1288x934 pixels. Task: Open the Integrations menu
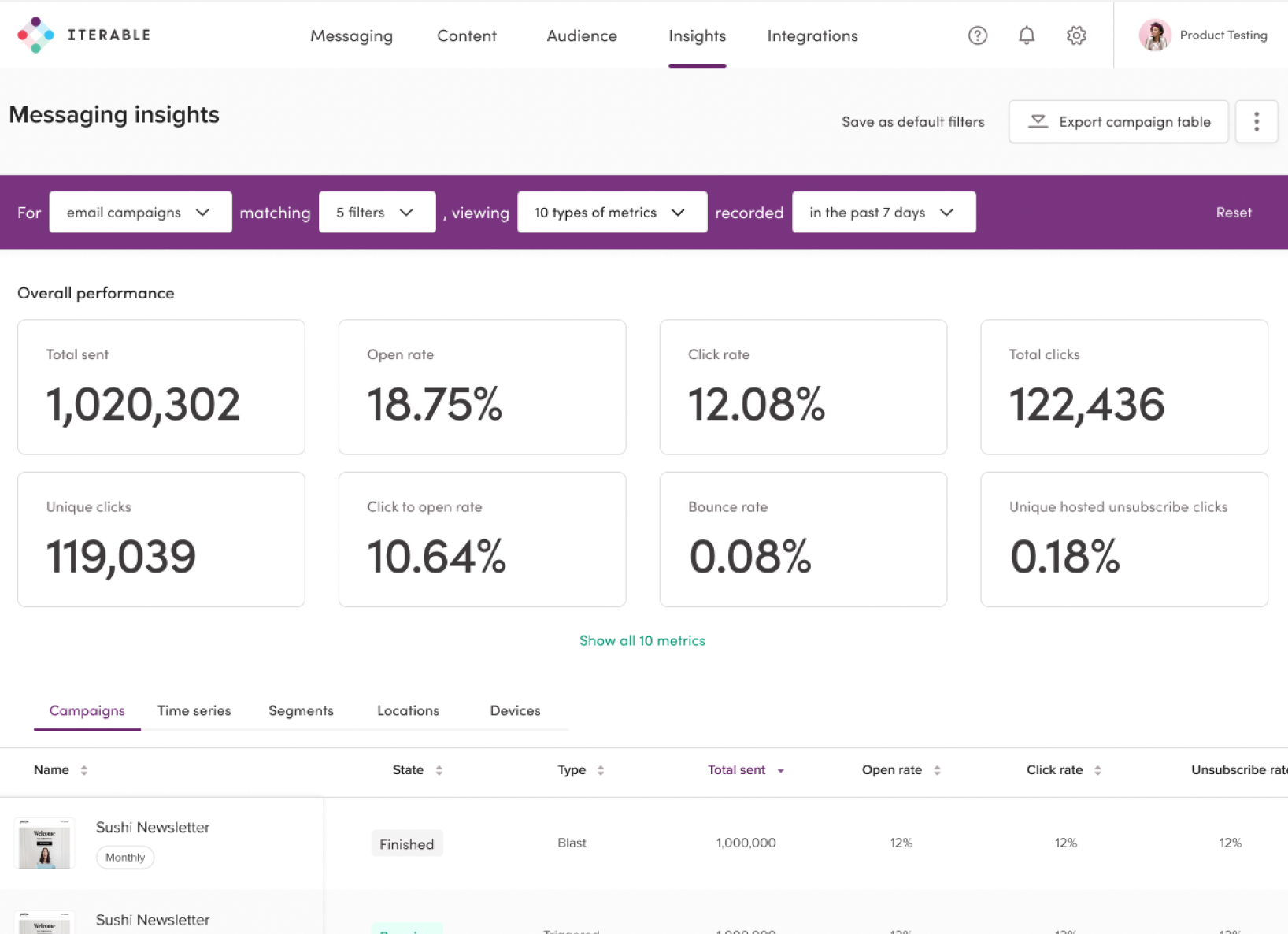(x=812, y=35)
